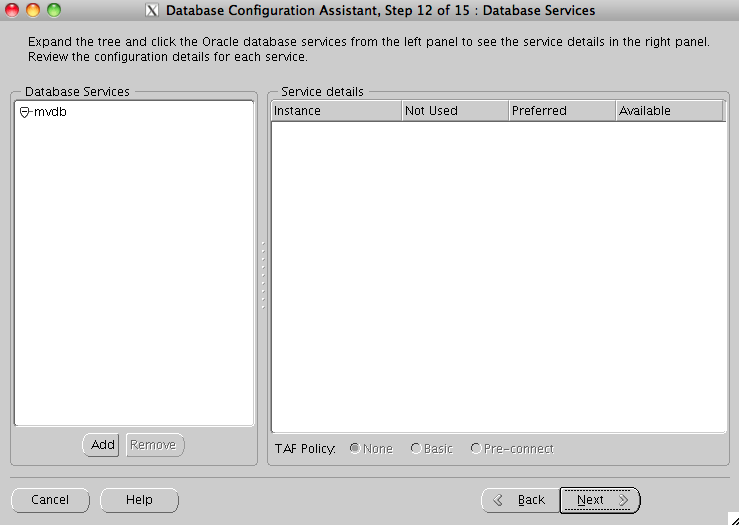Image resolution: width=739 pixels, height=525 pixels.
Task: Select the mvdb database in the tree
Action: point(50,112)
